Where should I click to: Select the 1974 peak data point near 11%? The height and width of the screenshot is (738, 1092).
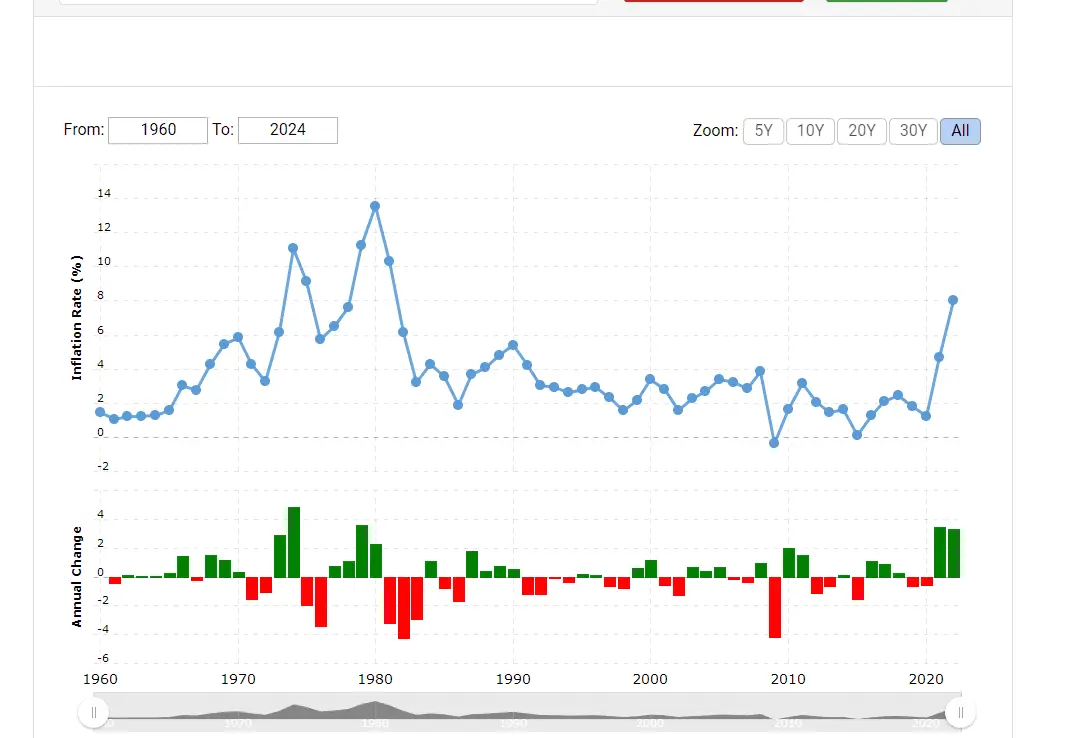pyautogui.click(x=293, y=248)
